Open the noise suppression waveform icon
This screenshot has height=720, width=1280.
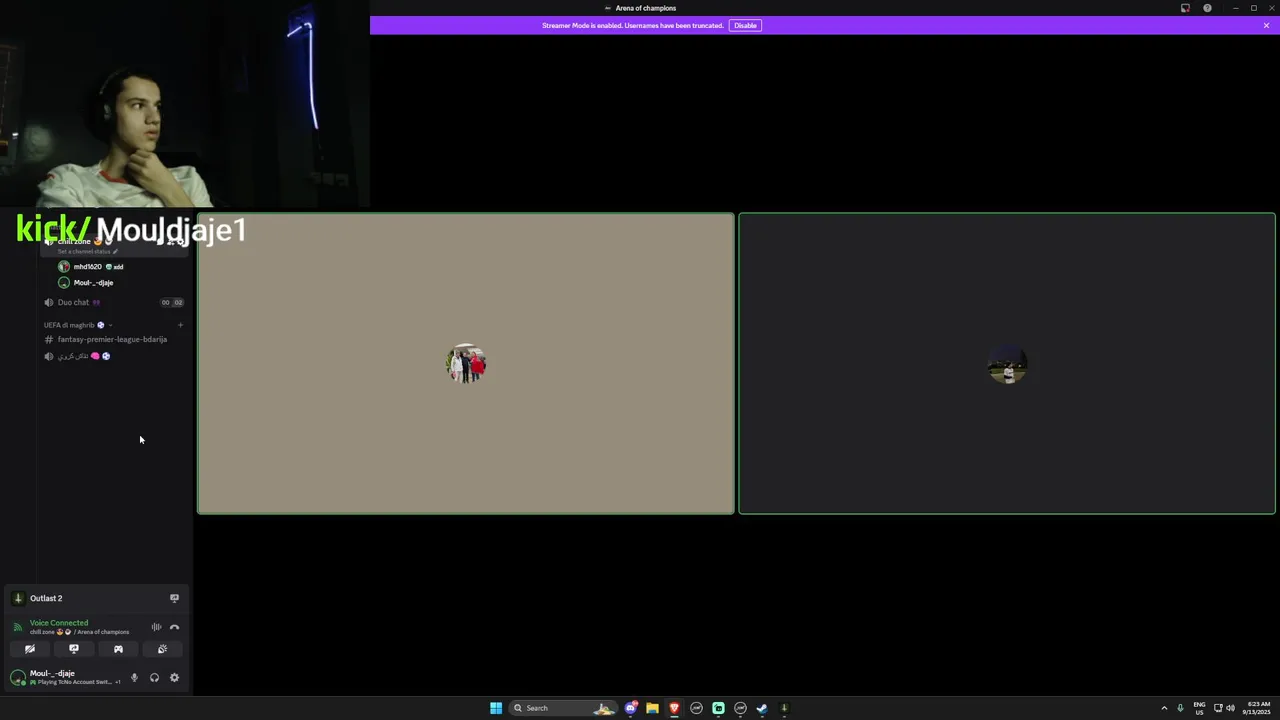pos(156,627)
